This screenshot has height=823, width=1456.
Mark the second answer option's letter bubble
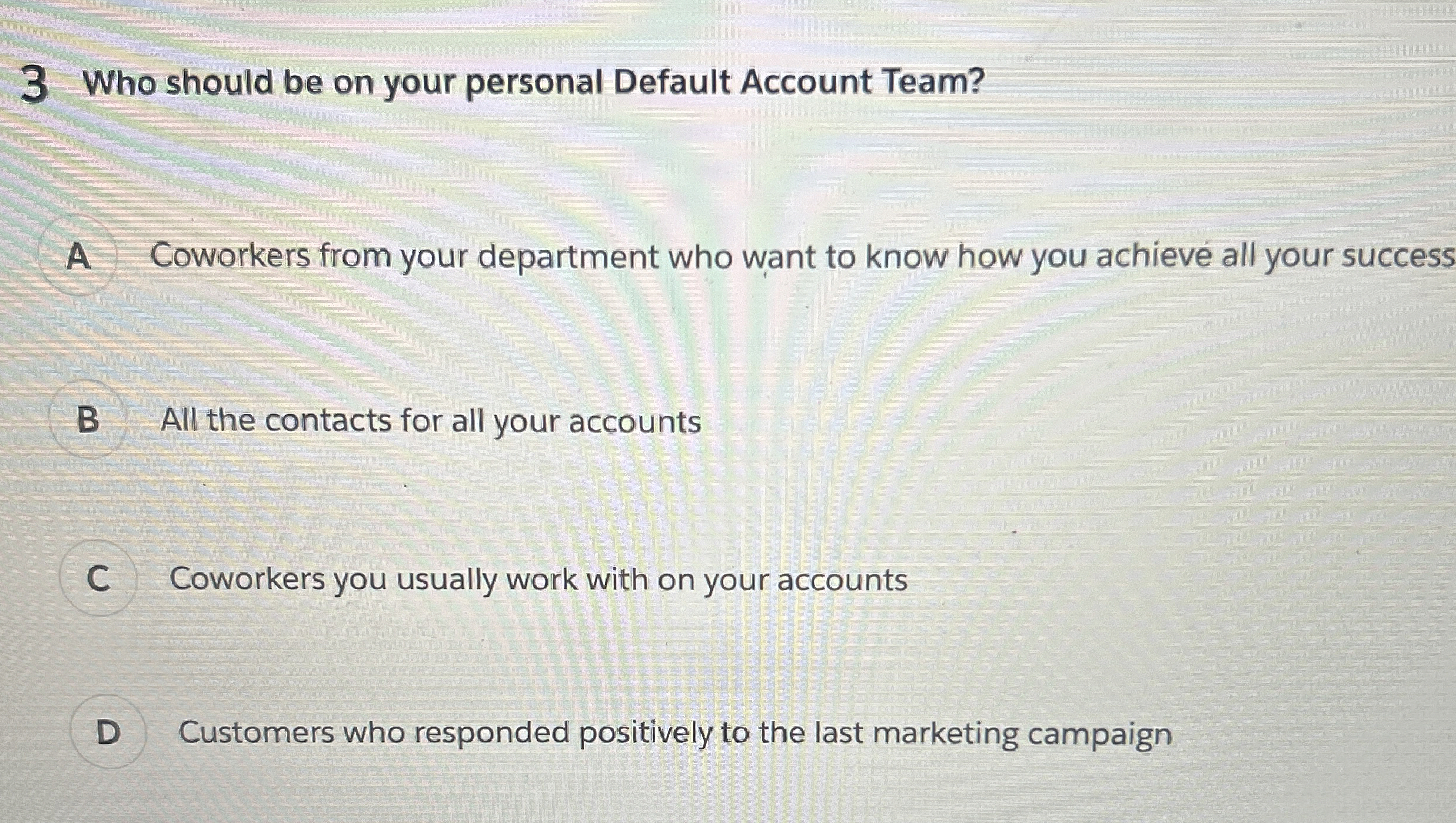coord(88,419)
